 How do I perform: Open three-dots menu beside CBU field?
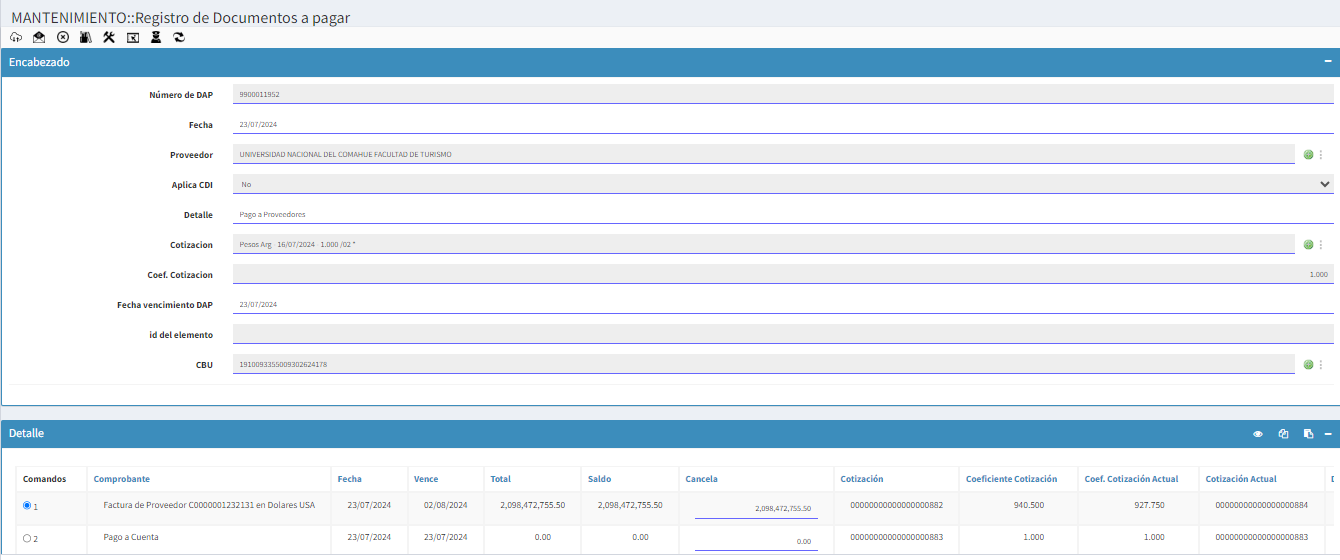point(1321,365)
